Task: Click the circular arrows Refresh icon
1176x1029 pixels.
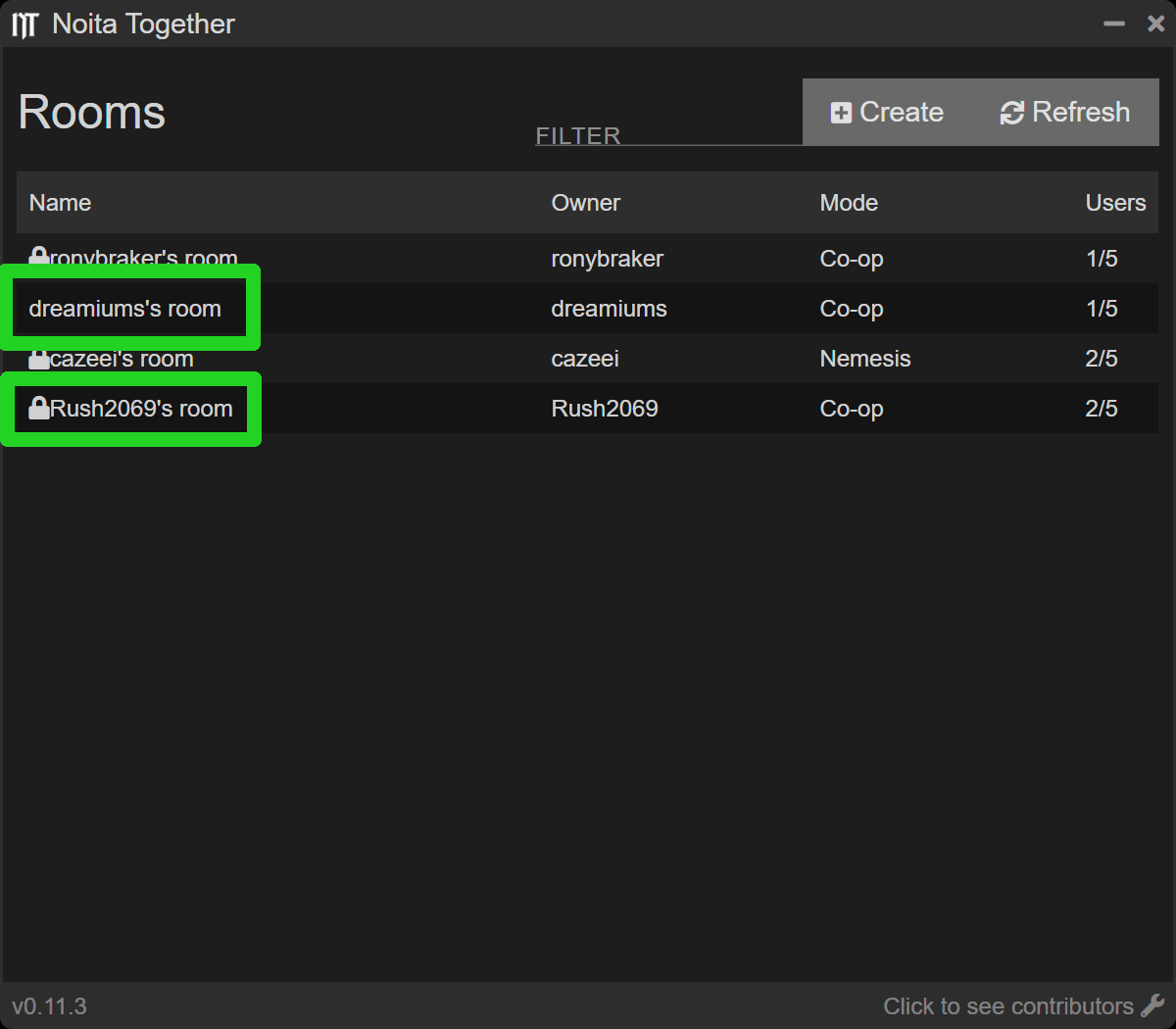Action: pos(1011,113)
